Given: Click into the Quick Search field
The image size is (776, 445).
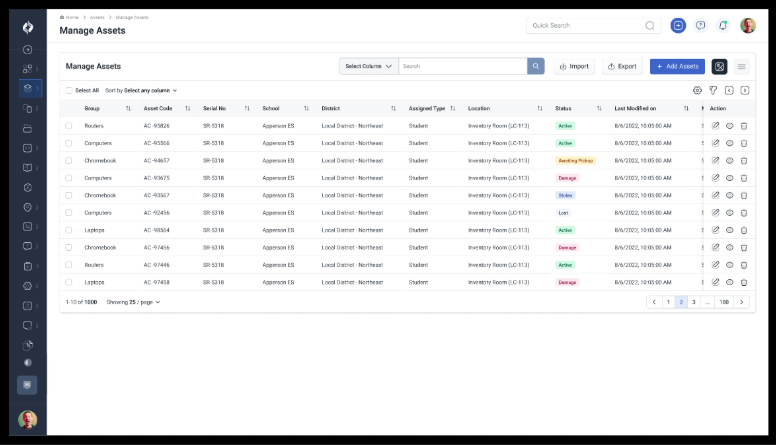Looking at the screenshot, I should click(585, 26).
